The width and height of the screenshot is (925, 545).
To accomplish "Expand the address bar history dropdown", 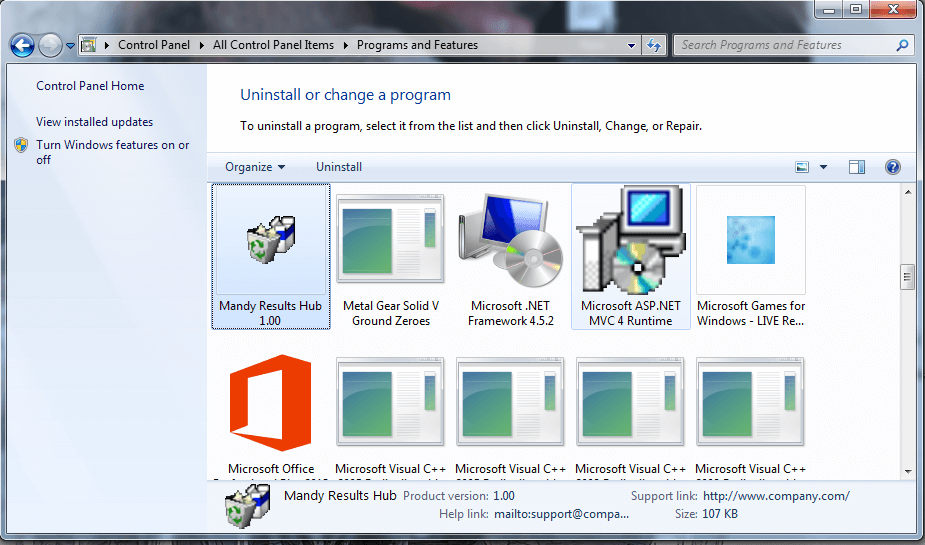I will 631,45.
